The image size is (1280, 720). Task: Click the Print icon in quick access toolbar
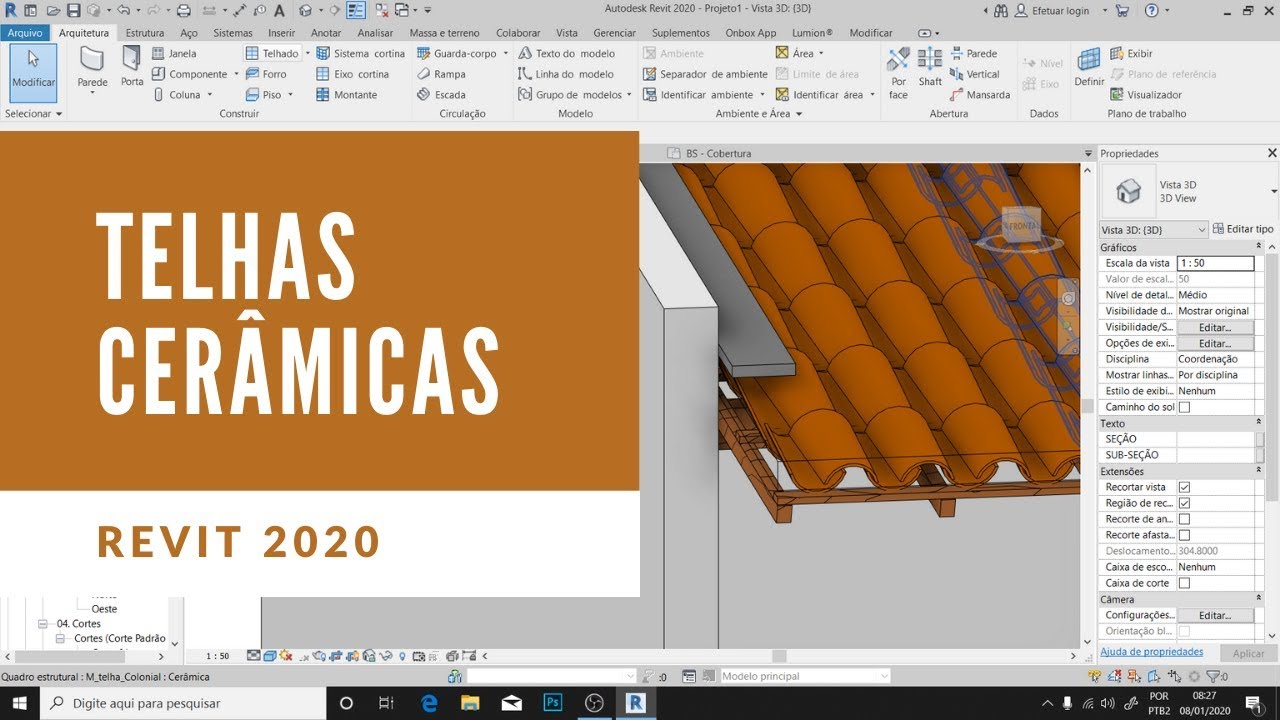coord(183,10)
